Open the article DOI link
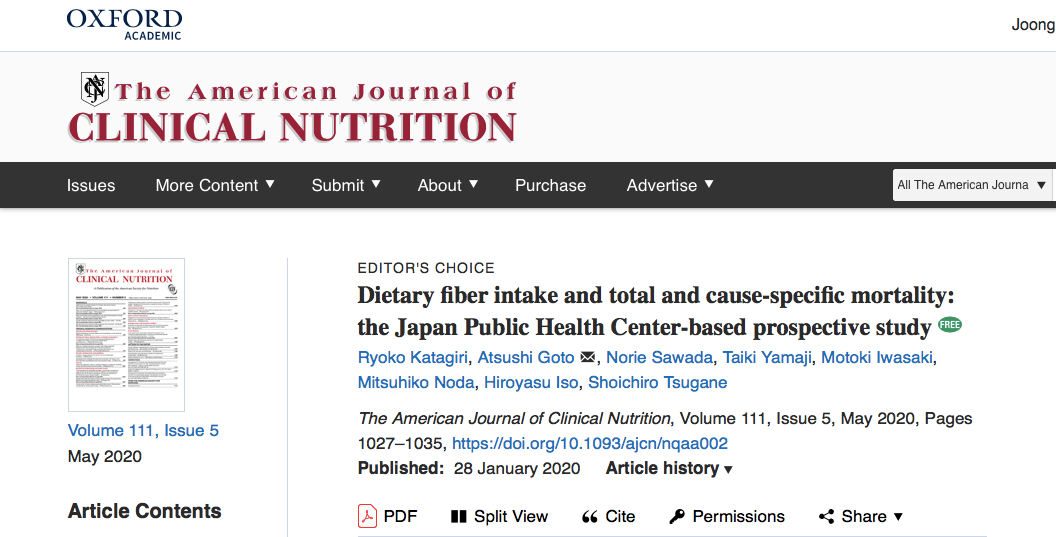This screenshot has height=537, width=1056. [x=590, y=443]
